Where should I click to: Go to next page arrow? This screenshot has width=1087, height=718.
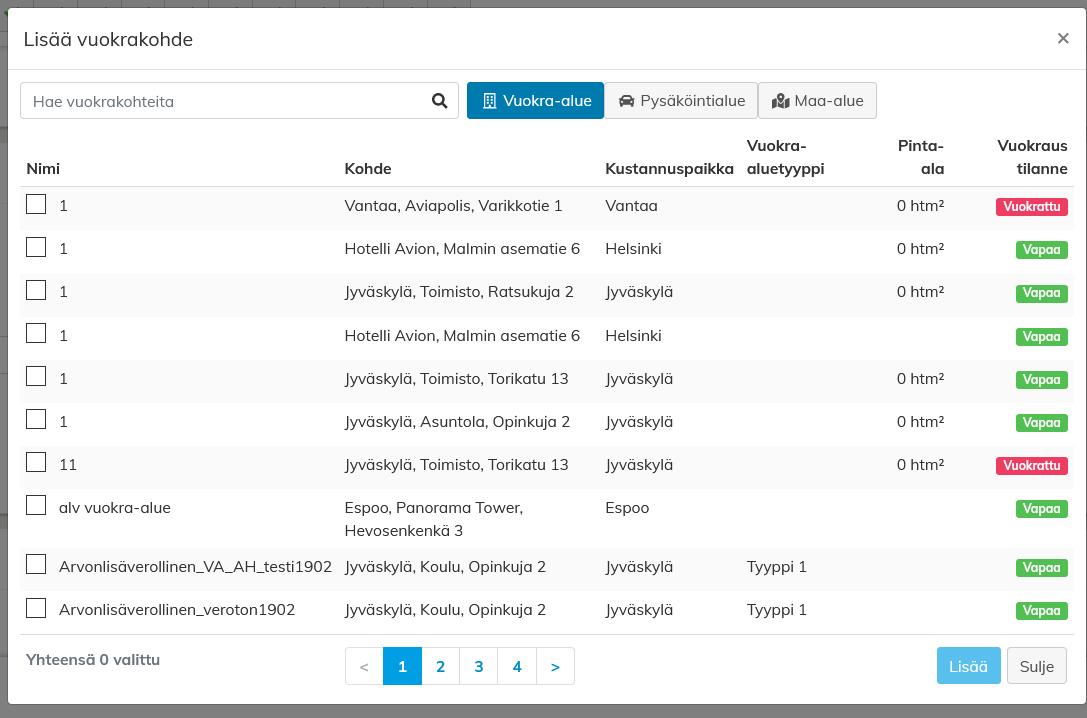click(x=555, y=666)
